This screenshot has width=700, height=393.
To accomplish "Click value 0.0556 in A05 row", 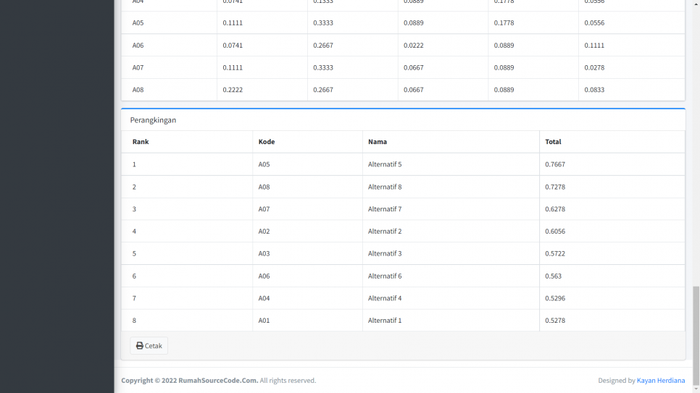I will tap(594, 23).
